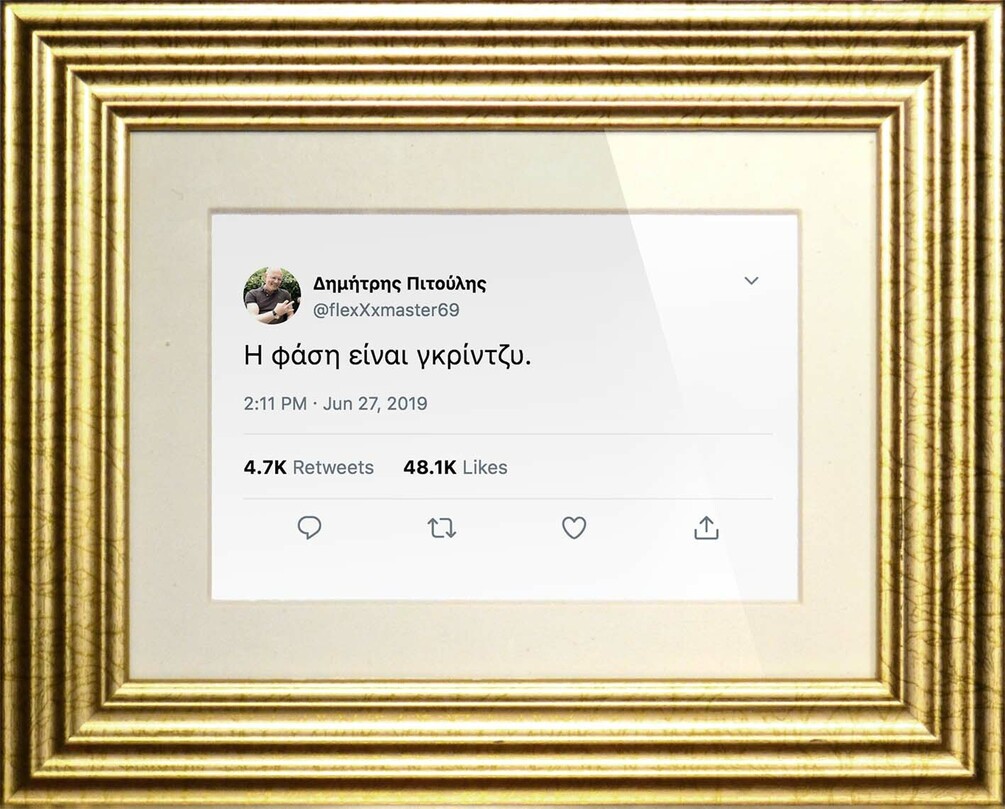Open the share arrow icon
Viewport: 1005px width, 809px height.
pyautogui.click(x=706, y=528)
